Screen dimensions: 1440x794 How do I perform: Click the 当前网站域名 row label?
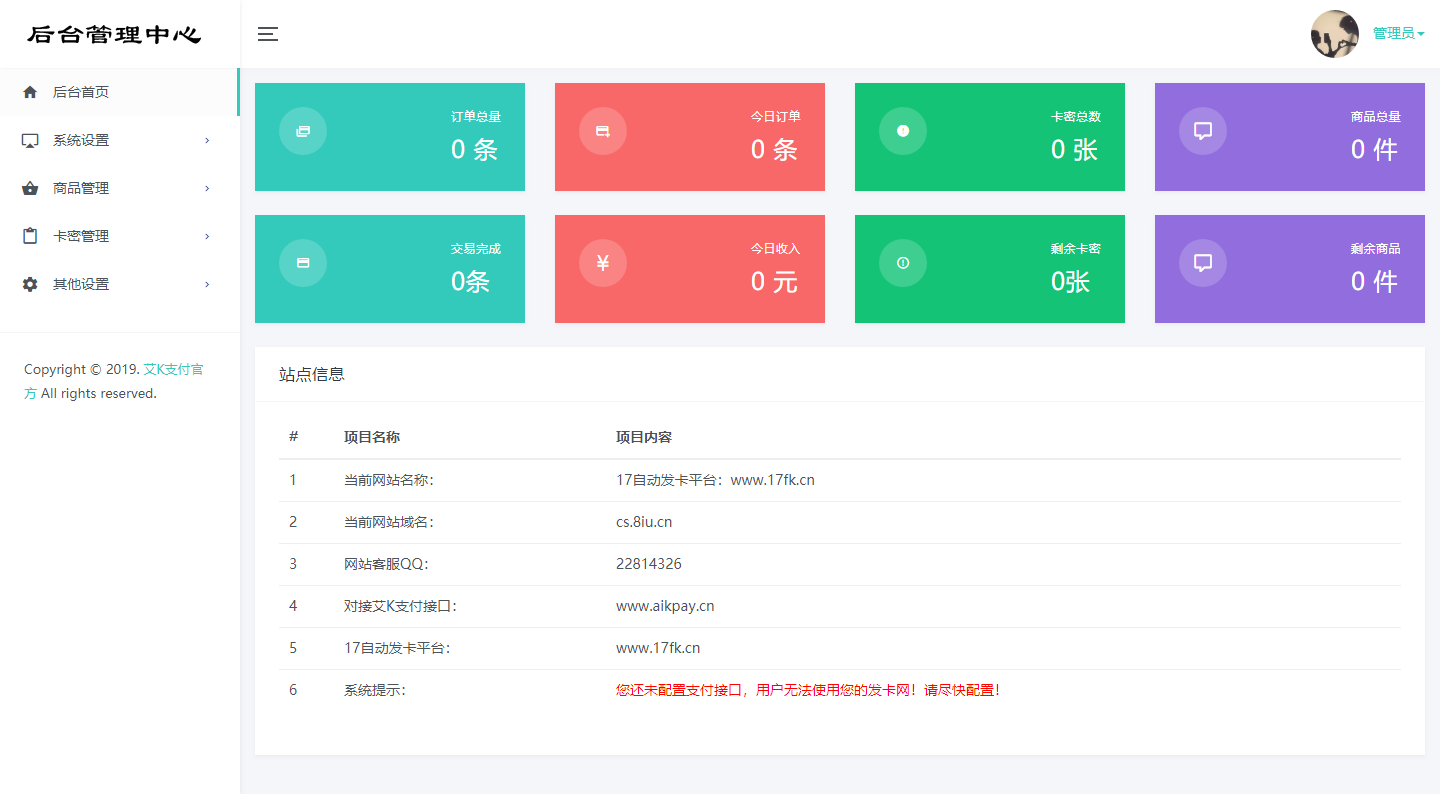389,522
